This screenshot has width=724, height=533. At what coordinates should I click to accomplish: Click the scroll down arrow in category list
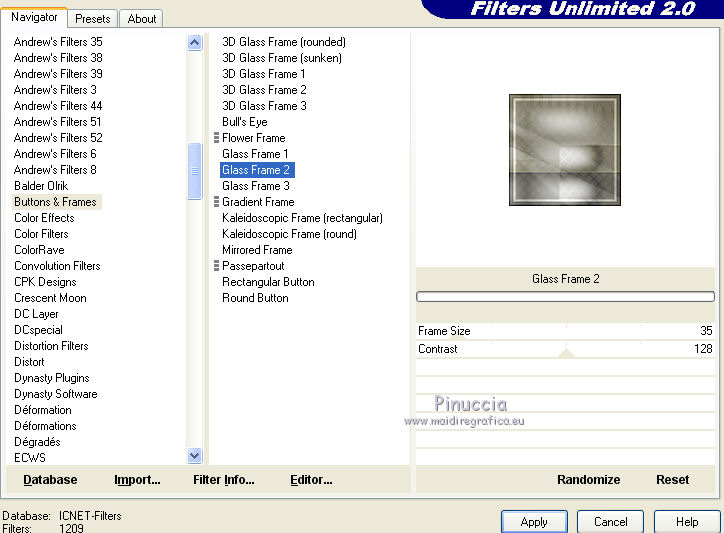coord(195,455)
